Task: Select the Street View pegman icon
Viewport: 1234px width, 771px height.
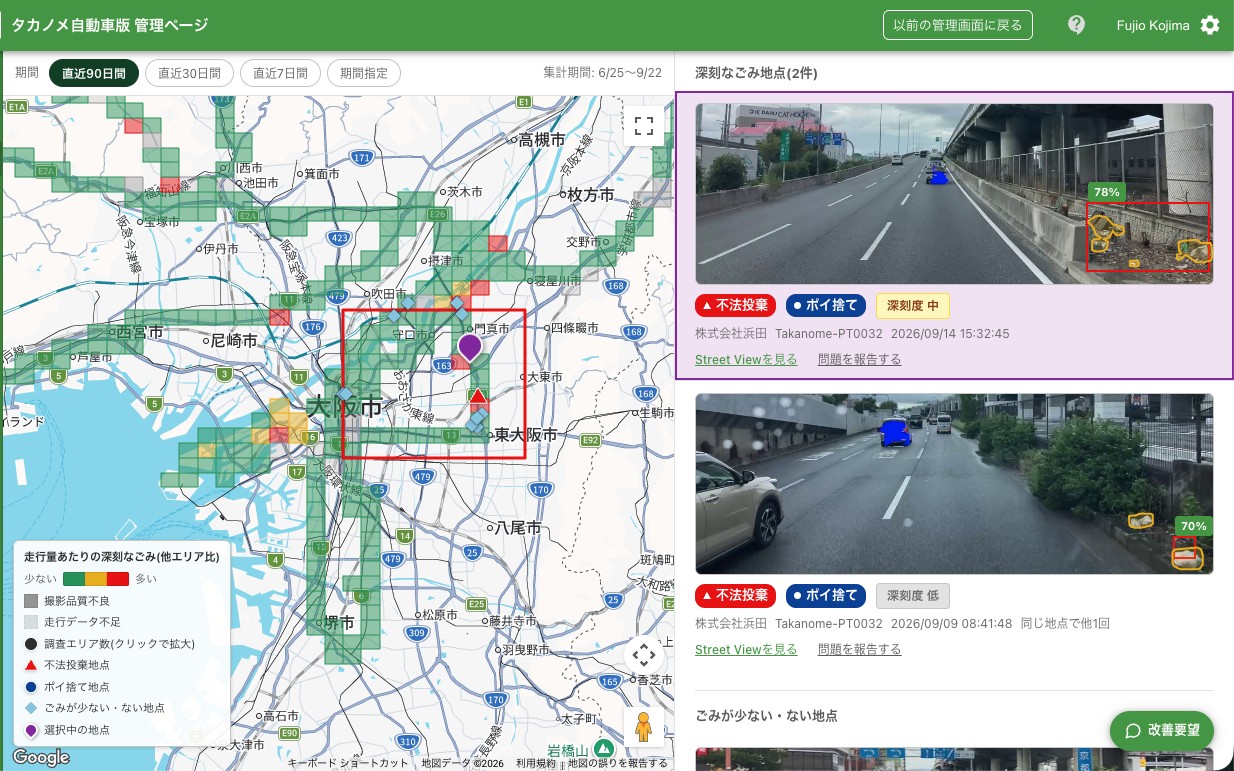Action: [644, 727]
